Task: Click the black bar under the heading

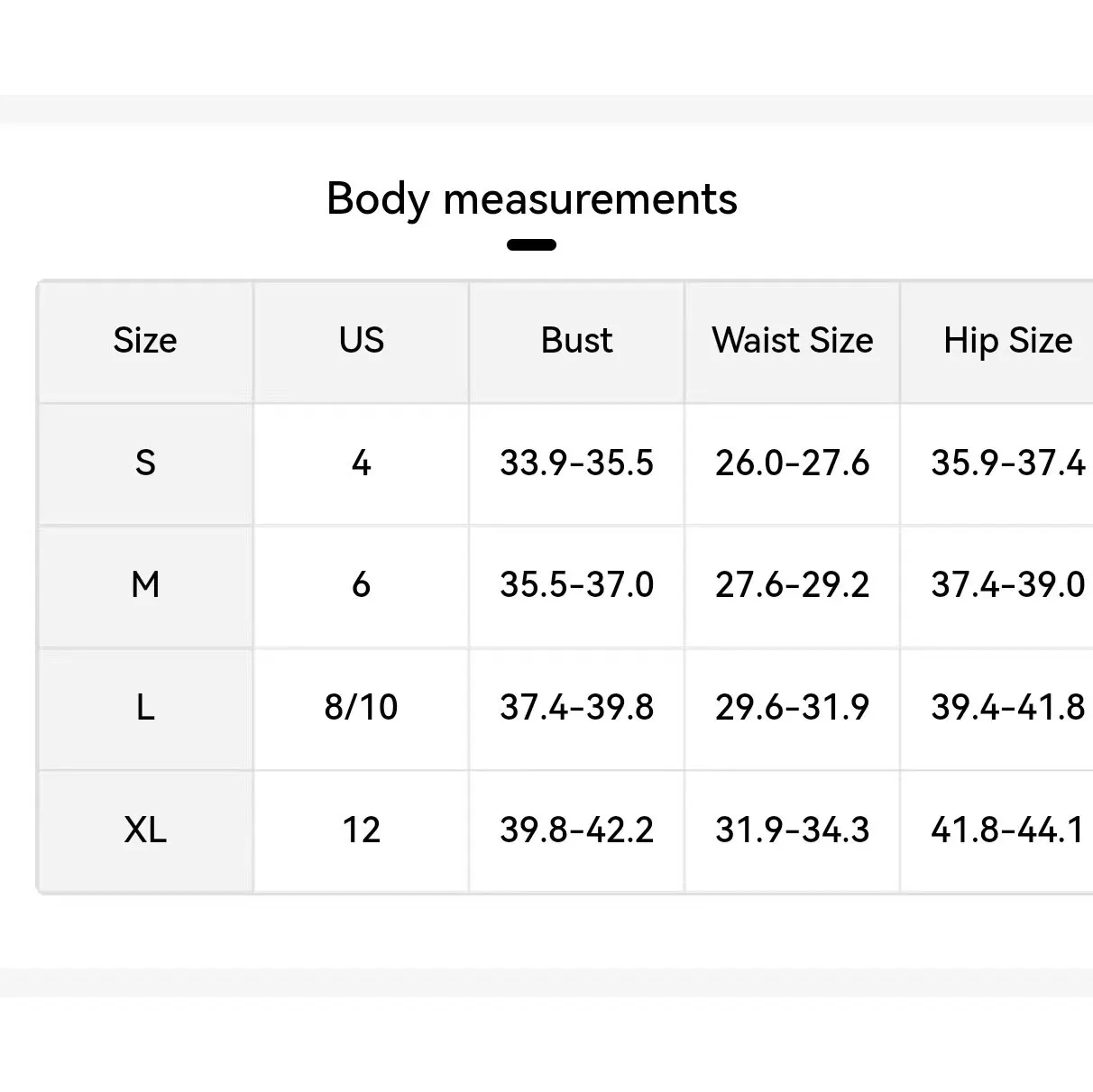Action: (x=531, y=244)
